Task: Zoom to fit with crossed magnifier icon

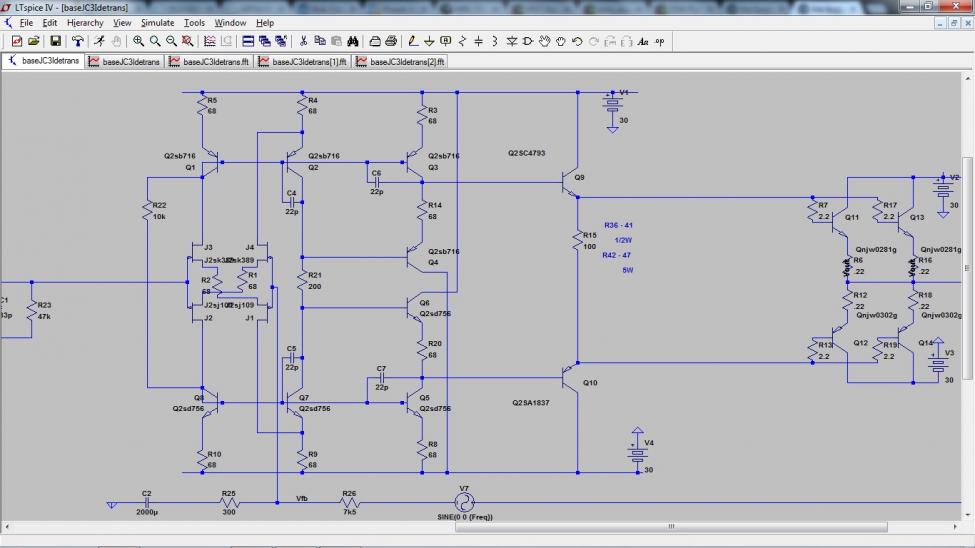Action: (x=187, y=41)
